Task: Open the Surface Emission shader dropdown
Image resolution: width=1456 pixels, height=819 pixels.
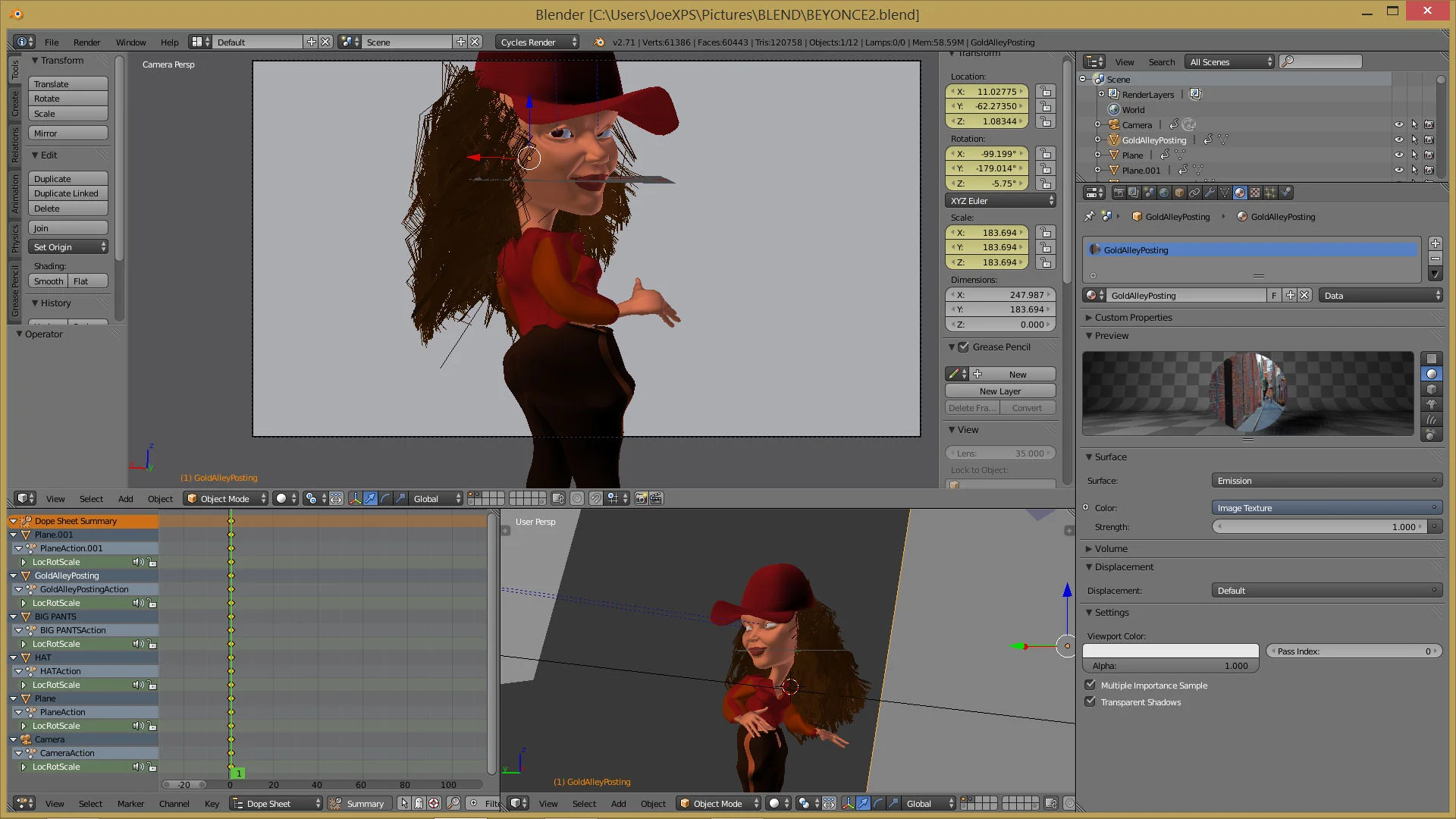Action: [x=1326, y=480]
